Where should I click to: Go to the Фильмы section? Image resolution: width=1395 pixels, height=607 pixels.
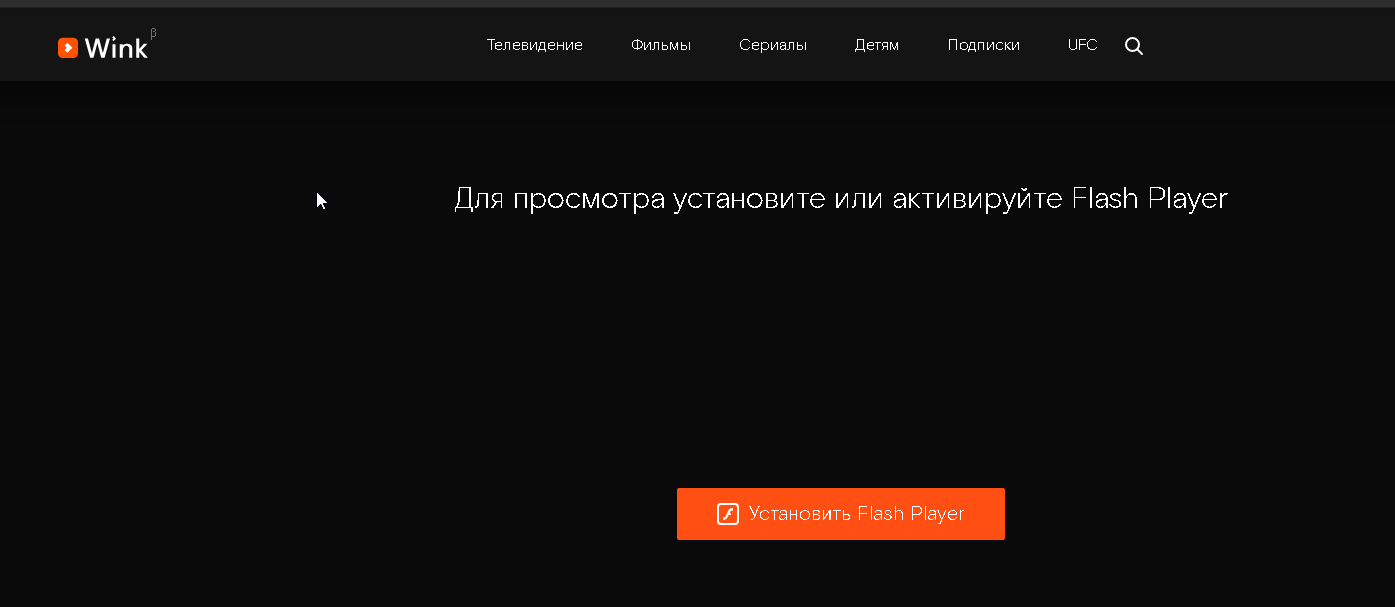pos(661,45)
